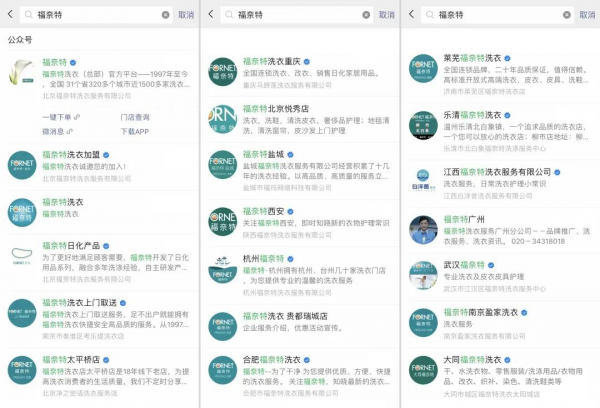This screenshot has height=408, width=600.
Task: Select 莱芜福奈特洗衣 title
Action: 473,58
